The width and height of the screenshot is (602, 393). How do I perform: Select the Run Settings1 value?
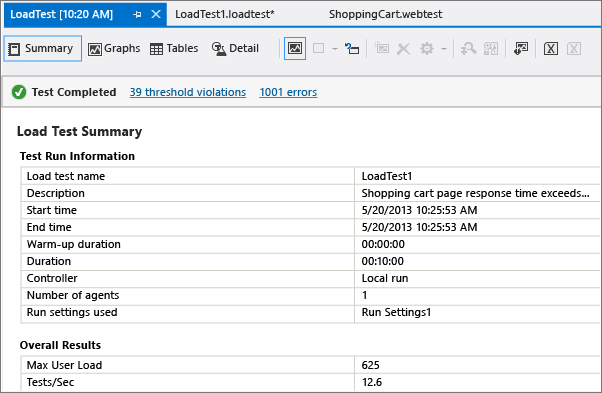[396, 312]
